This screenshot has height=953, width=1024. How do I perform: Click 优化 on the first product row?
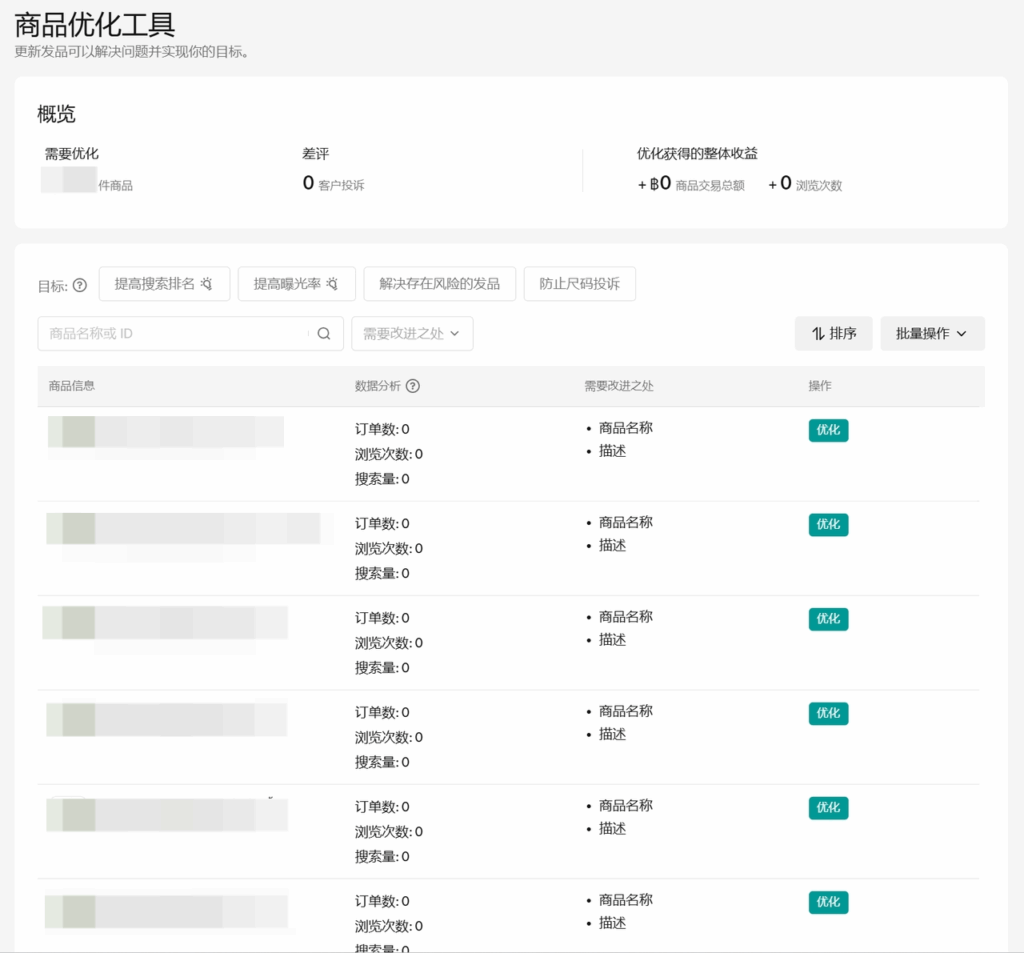coord(827,430)
